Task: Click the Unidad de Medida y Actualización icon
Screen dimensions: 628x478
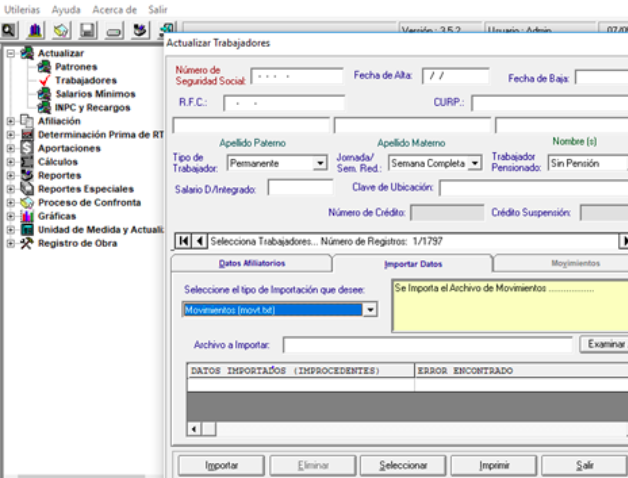Action: (x=27, y=230)
